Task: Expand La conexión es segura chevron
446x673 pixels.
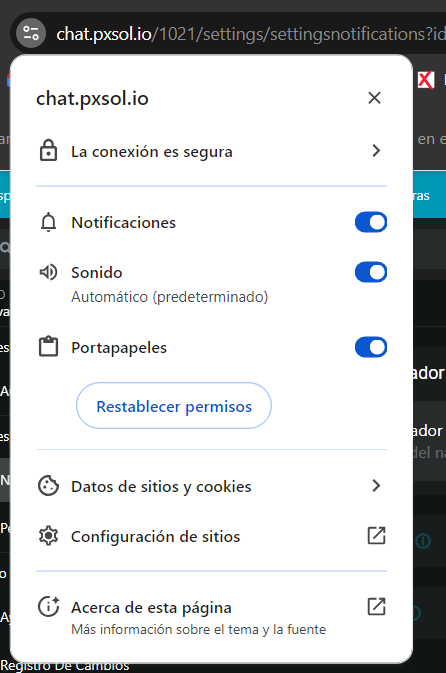Action: click(x=376, y=151)
